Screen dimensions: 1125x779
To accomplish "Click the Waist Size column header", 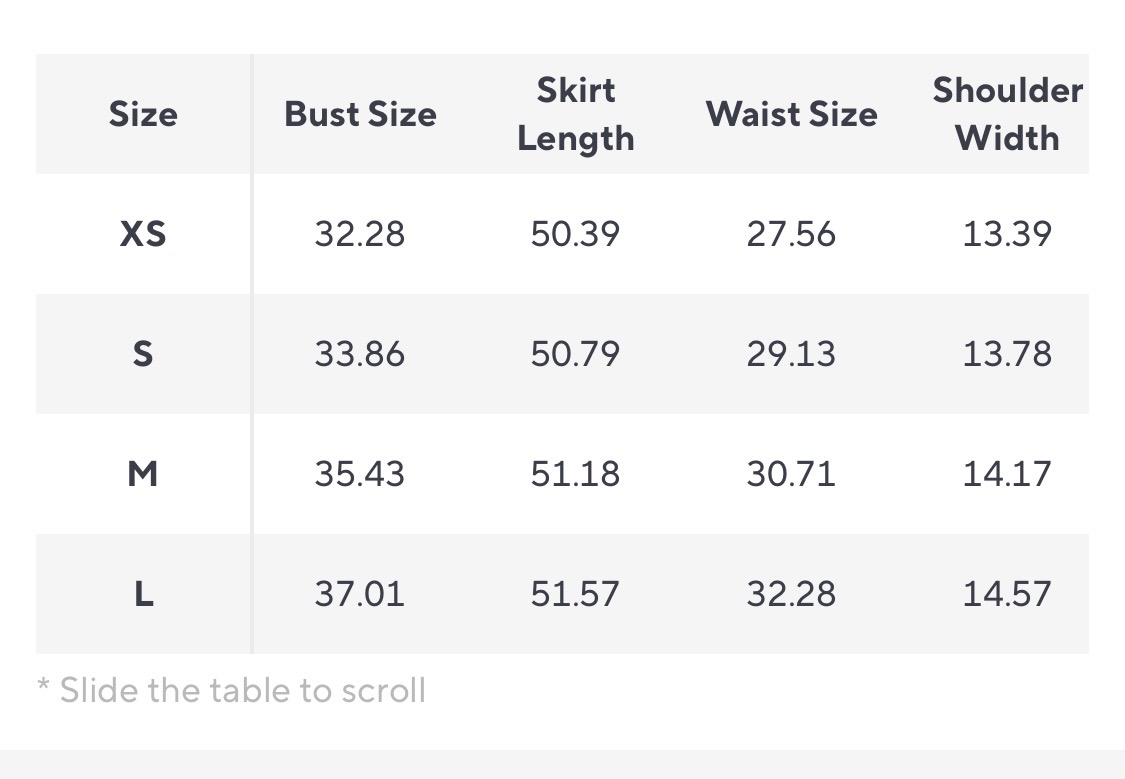I will coord(791,114).
